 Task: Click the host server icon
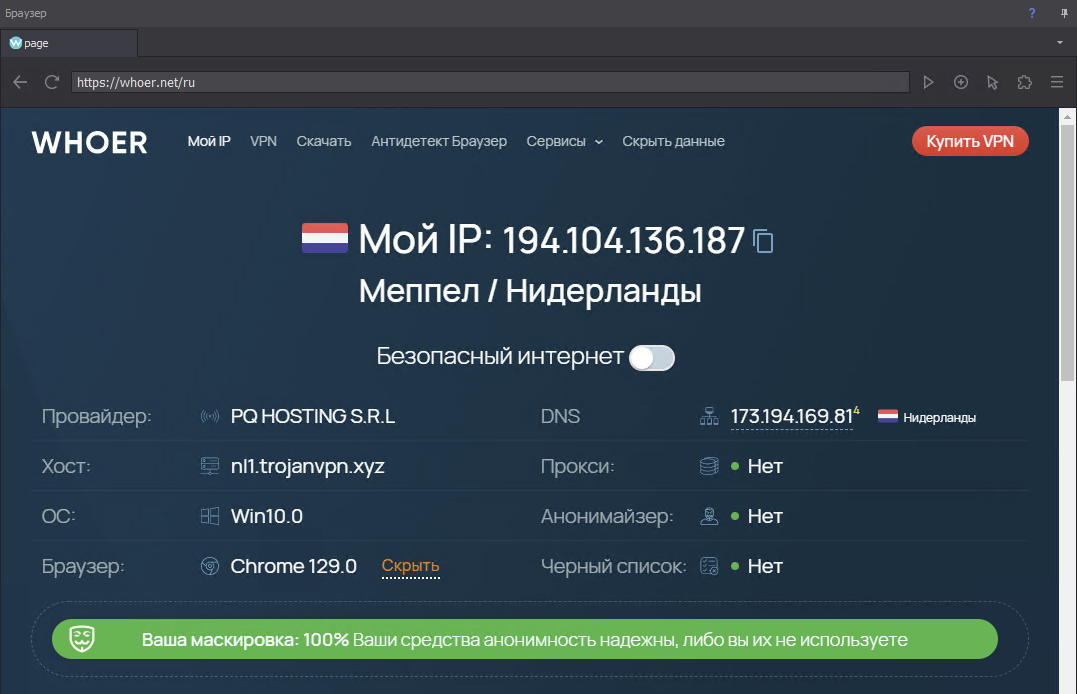pyautogui.click(x=209, y=466)
